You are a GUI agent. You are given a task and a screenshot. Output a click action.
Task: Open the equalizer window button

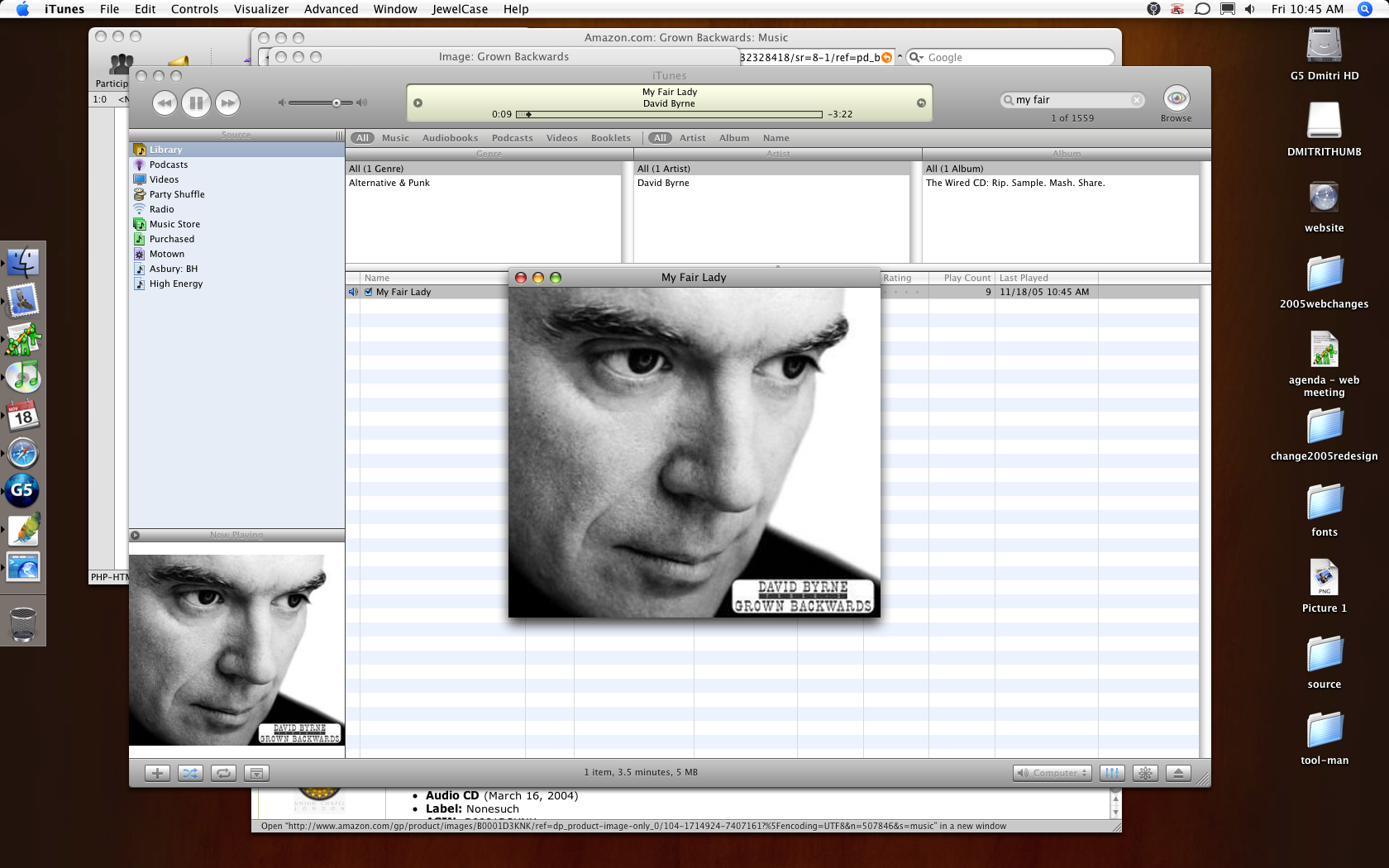click(1112, 773)
